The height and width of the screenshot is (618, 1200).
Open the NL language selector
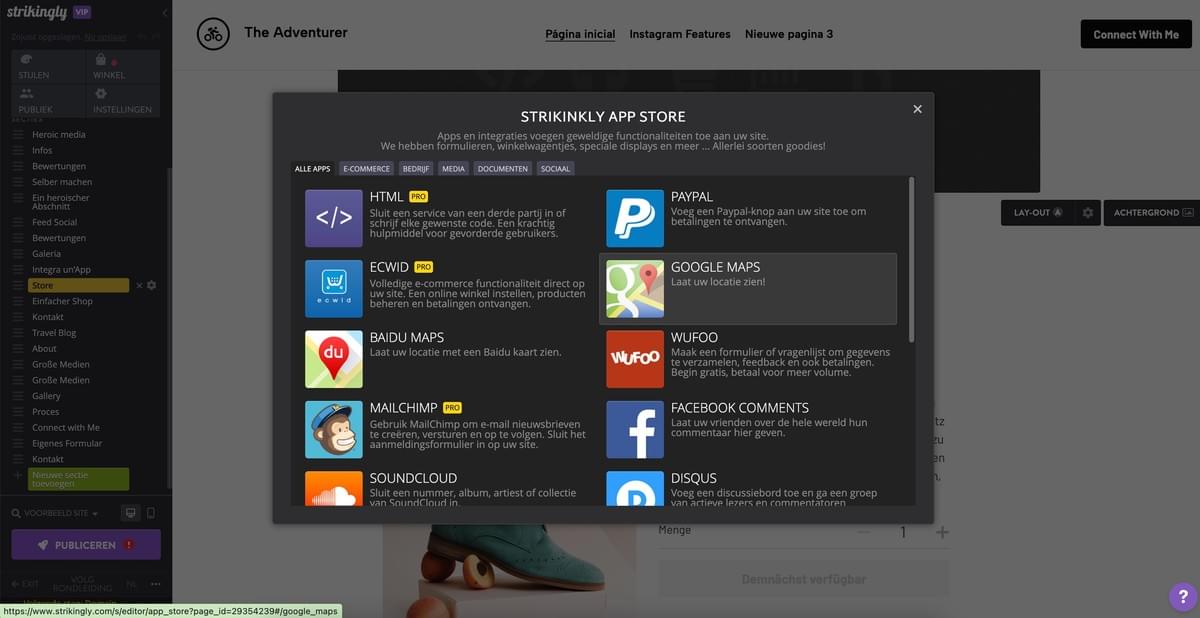(x=131, y=583)
